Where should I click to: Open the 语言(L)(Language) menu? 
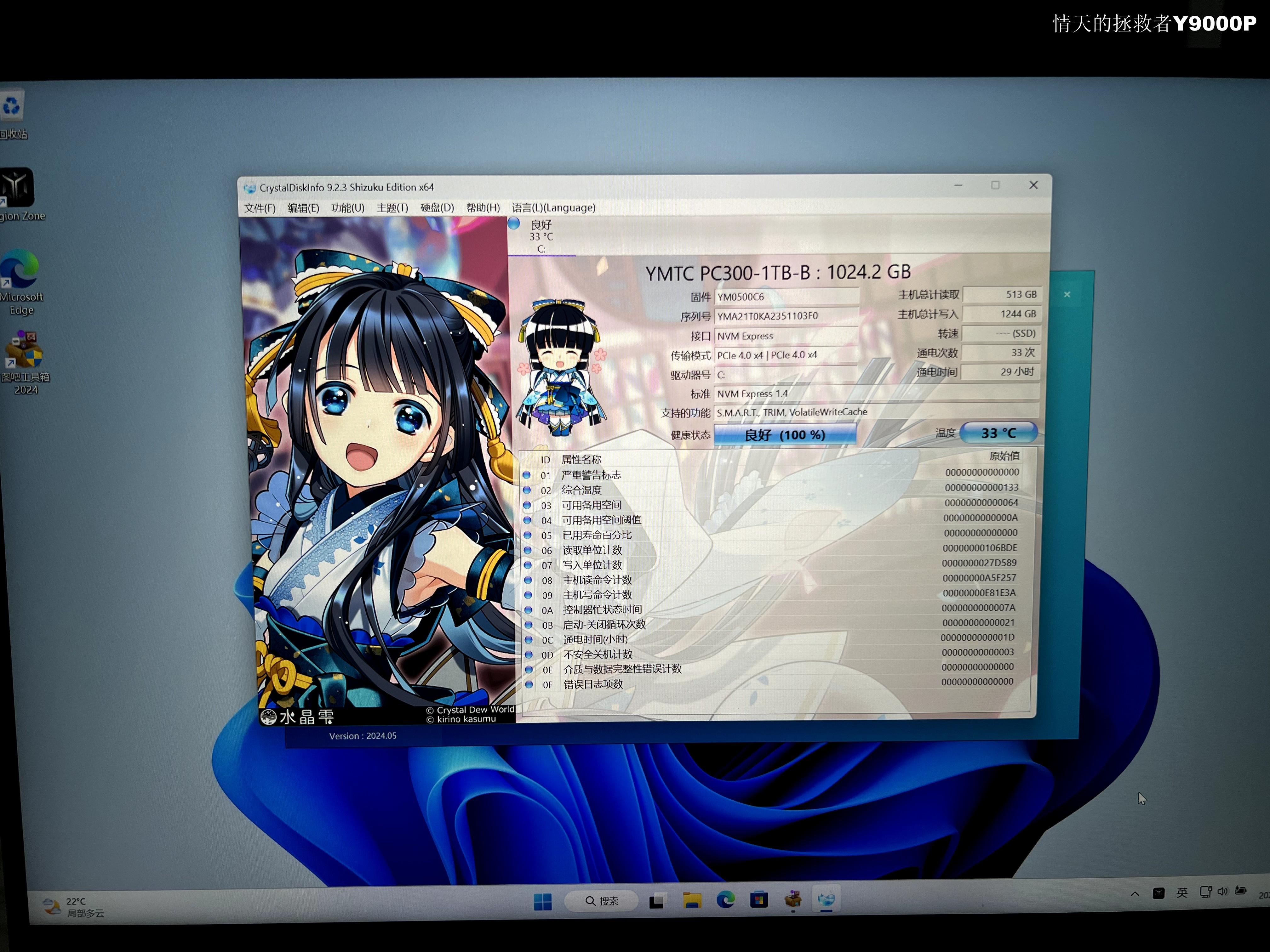[553, 208]
